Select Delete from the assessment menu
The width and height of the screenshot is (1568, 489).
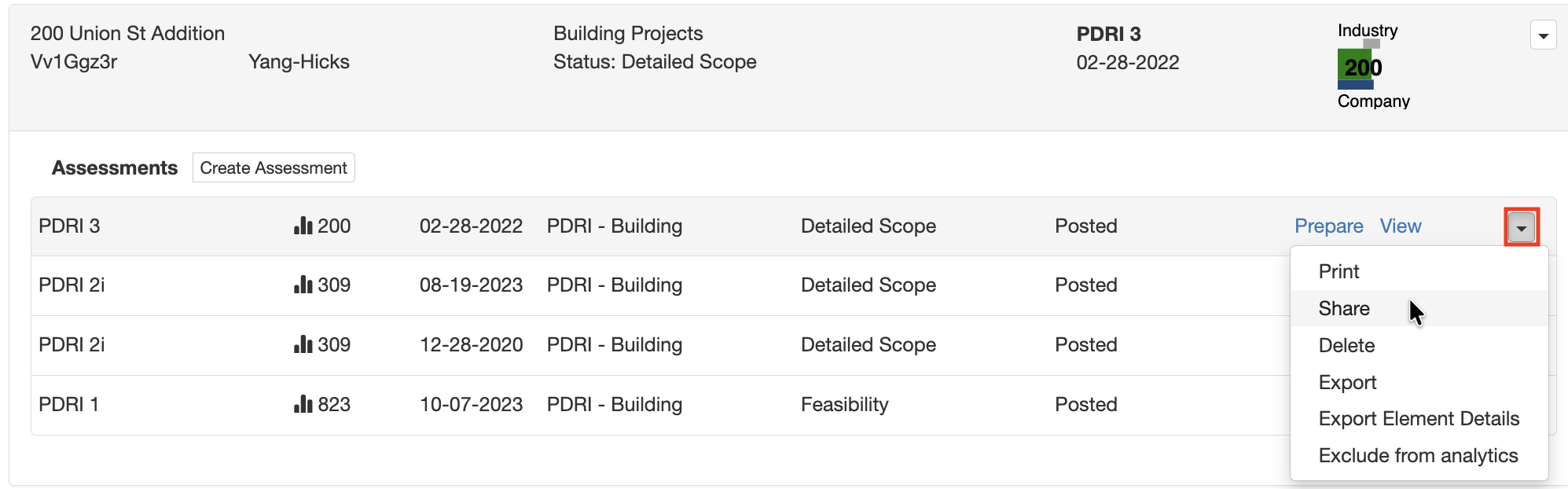pyautogui.click(x=1346, y=346)
